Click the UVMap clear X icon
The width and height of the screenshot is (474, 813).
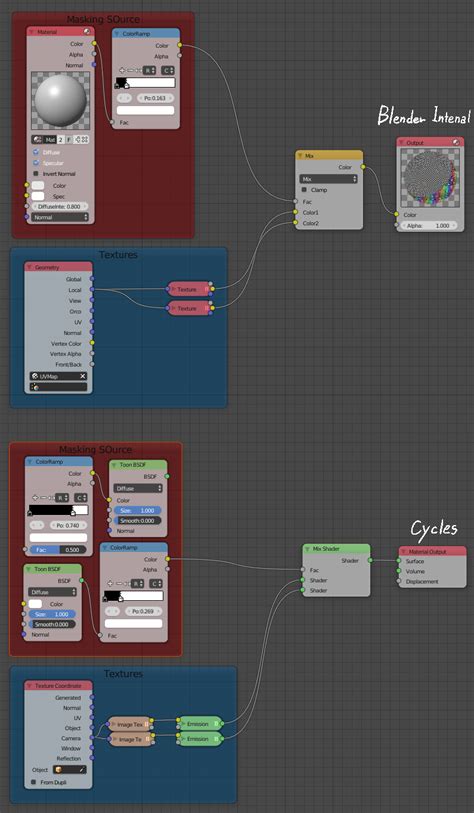pos(82,376)
